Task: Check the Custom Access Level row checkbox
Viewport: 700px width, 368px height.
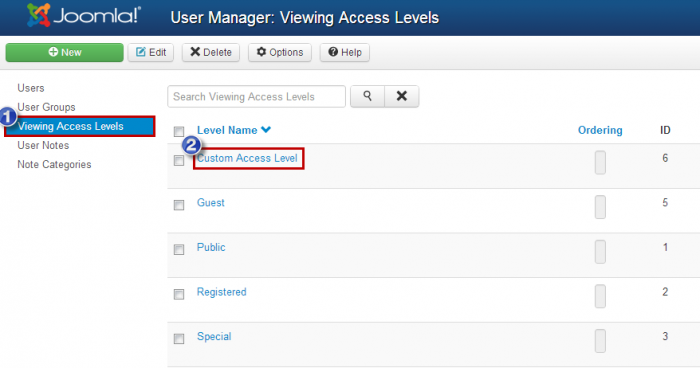Action: point(179,160)
